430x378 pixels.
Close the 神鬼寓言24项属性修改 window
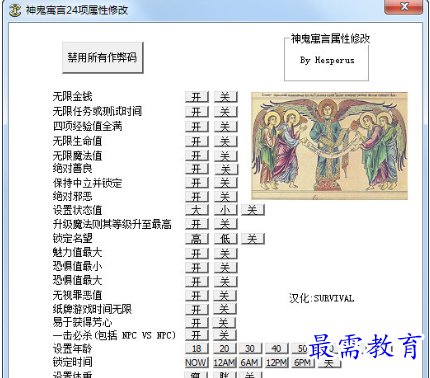(404, 7)
